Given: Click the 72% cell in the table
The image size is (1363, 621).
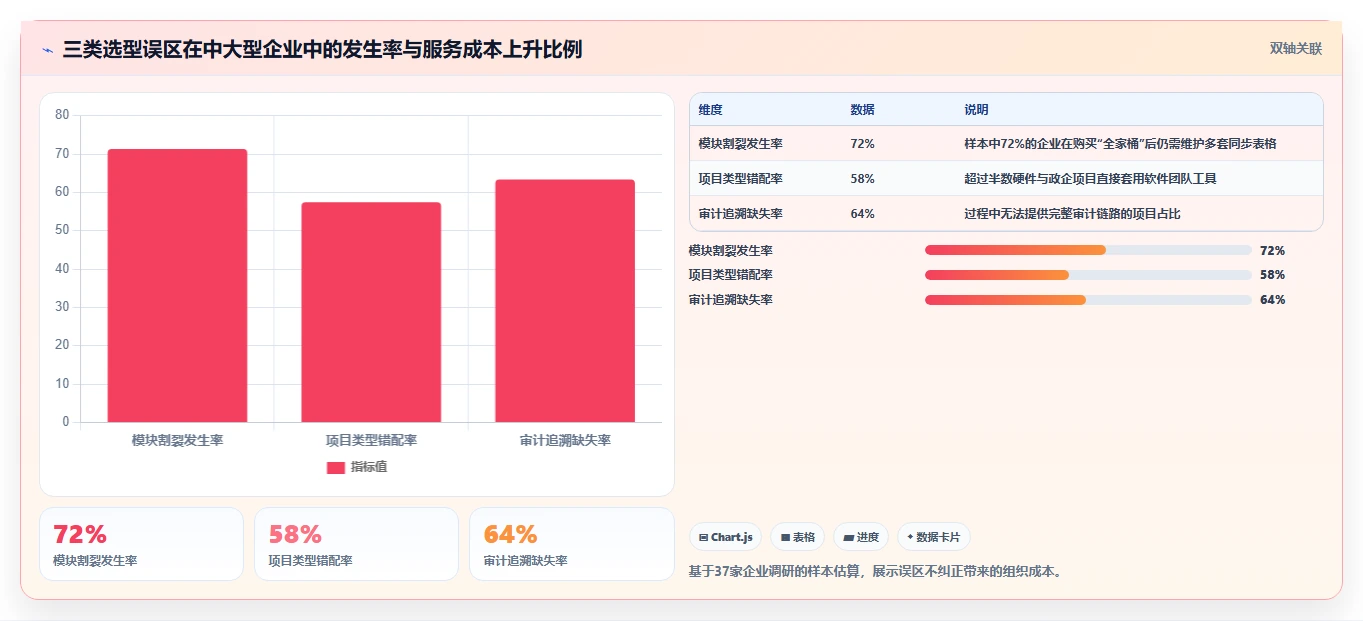Looking at the screenshot, I should [863, 144].
